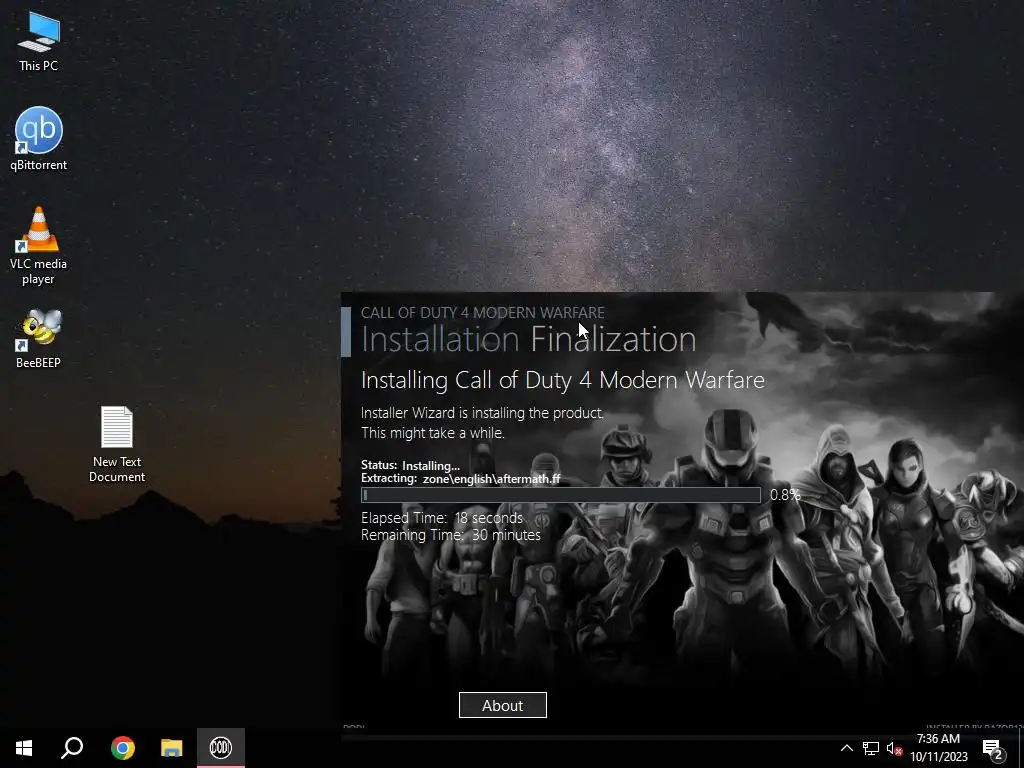
Task: Click the installation progress bar
Action: 561,495
